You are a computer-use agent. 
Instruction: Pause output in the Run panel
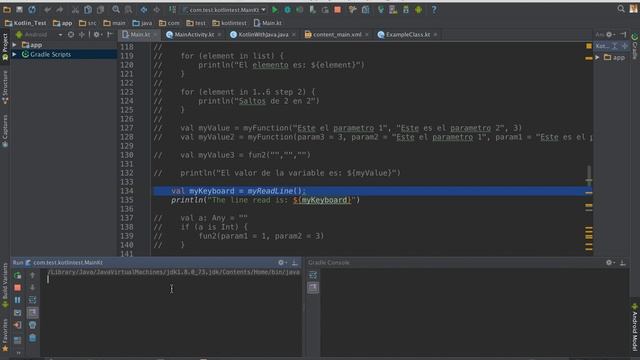[18, 300]
